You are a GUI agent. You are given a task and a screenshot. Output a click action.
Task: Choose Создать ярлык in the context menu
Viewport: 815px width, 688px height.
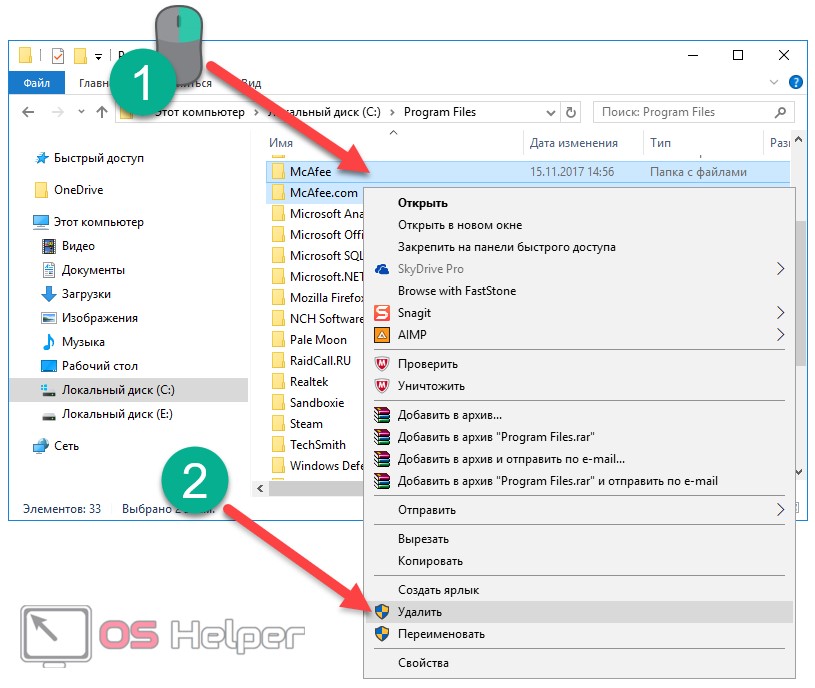579,590
